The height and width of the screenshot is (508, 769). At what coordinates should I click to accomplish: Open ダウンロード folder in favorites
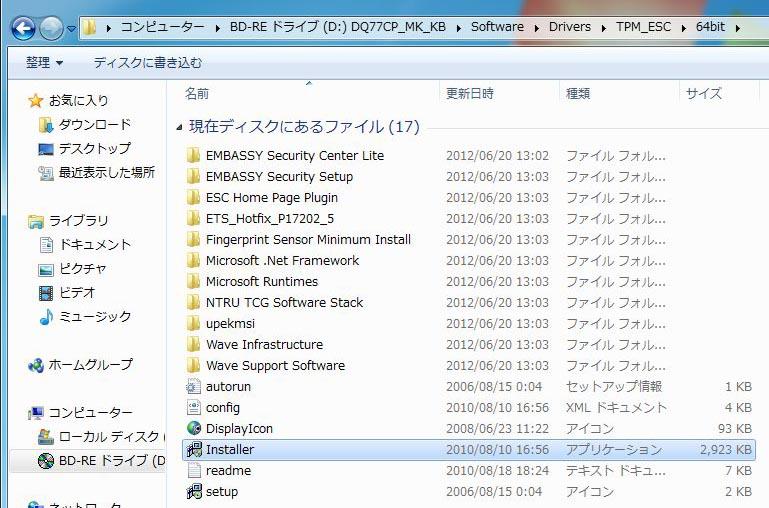click(x=84, y=125)
